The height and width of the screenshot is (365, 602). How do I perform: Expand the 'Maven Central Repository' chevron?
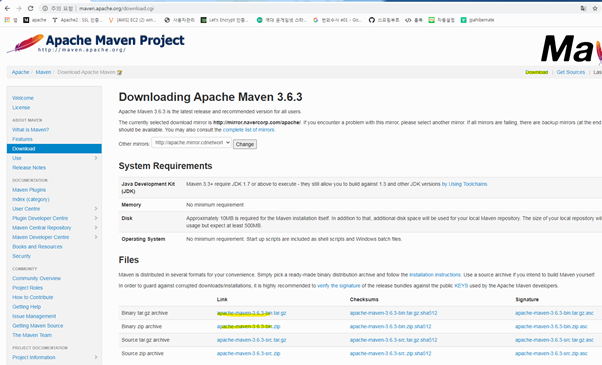click(x=96, y=228)
